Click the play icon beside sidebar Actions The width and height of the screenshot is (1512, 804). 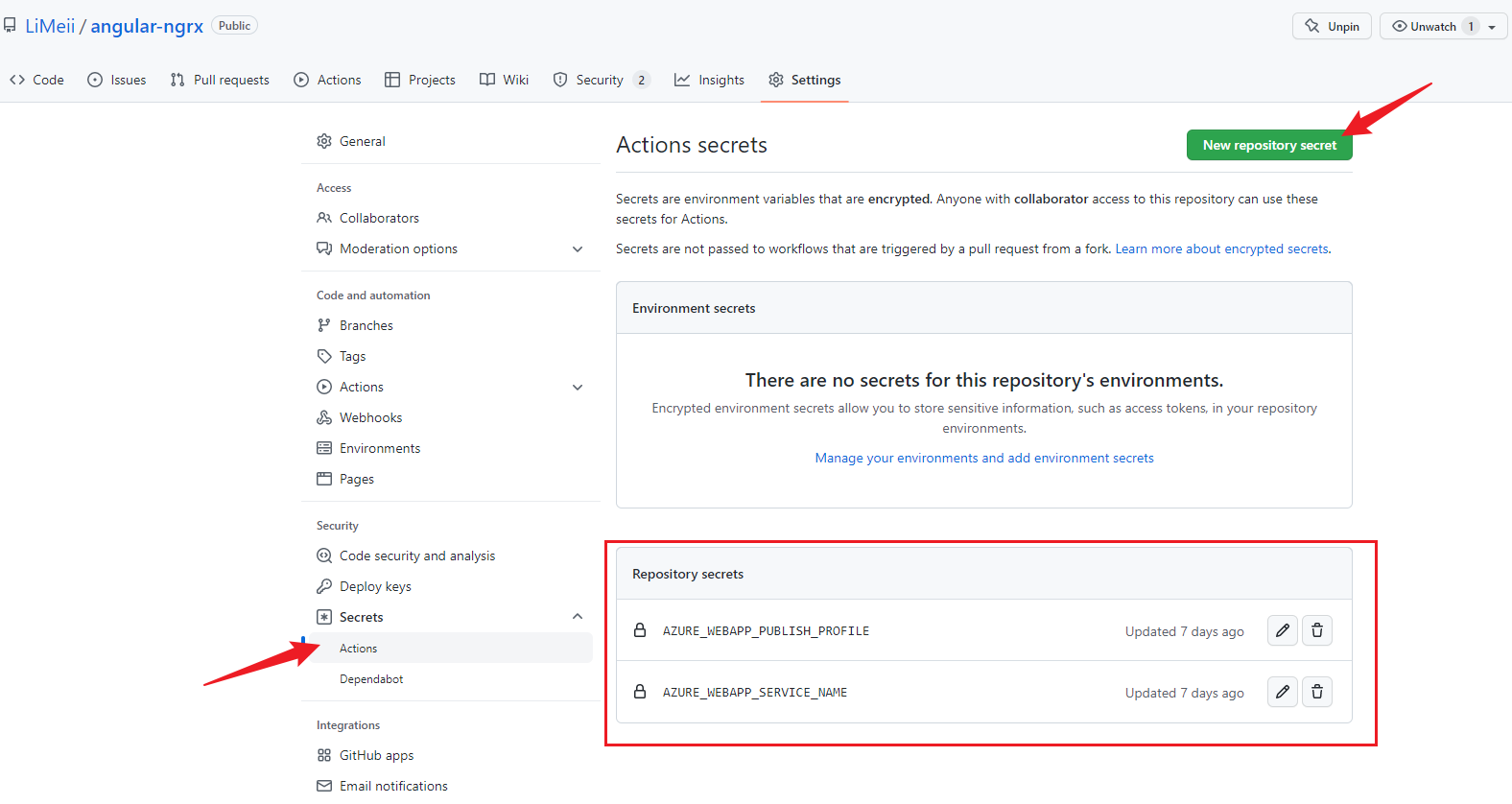point(324,387)
